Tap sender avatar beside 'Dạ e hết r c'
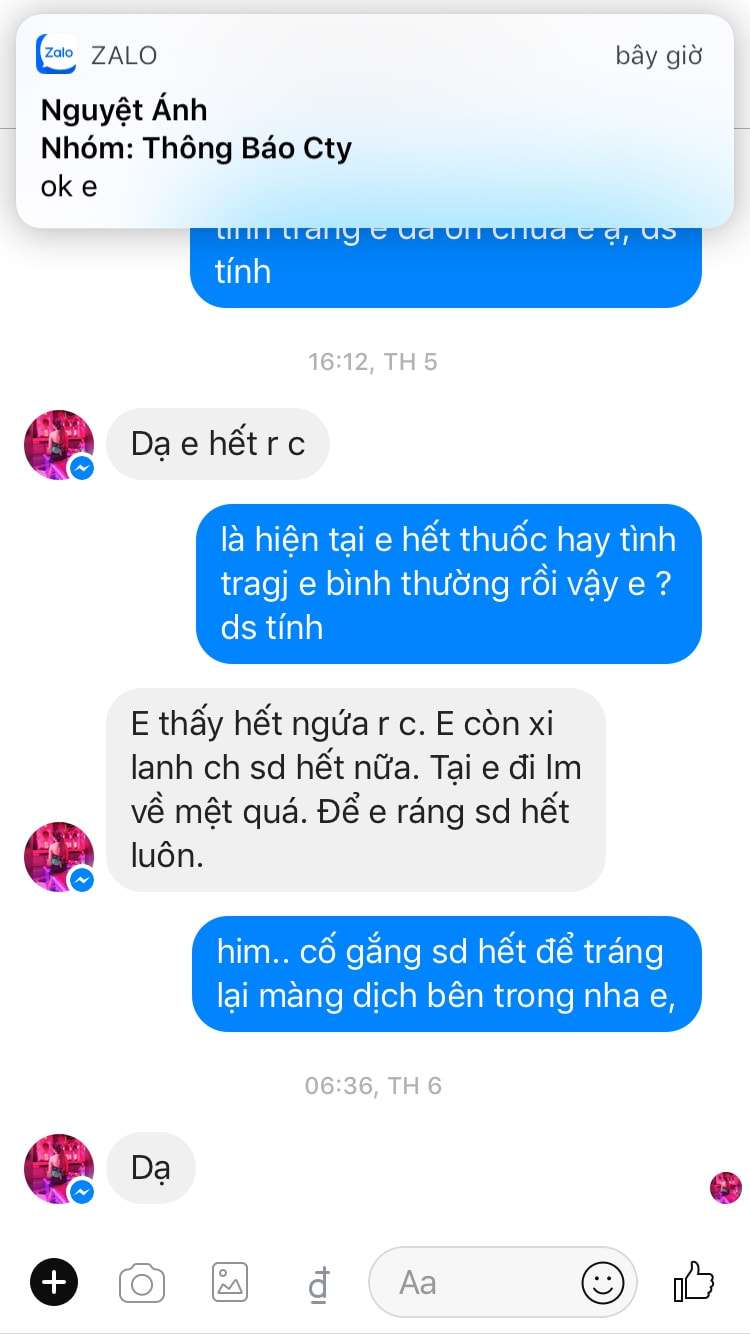The image size is (750, 1334). pos(59,445)
